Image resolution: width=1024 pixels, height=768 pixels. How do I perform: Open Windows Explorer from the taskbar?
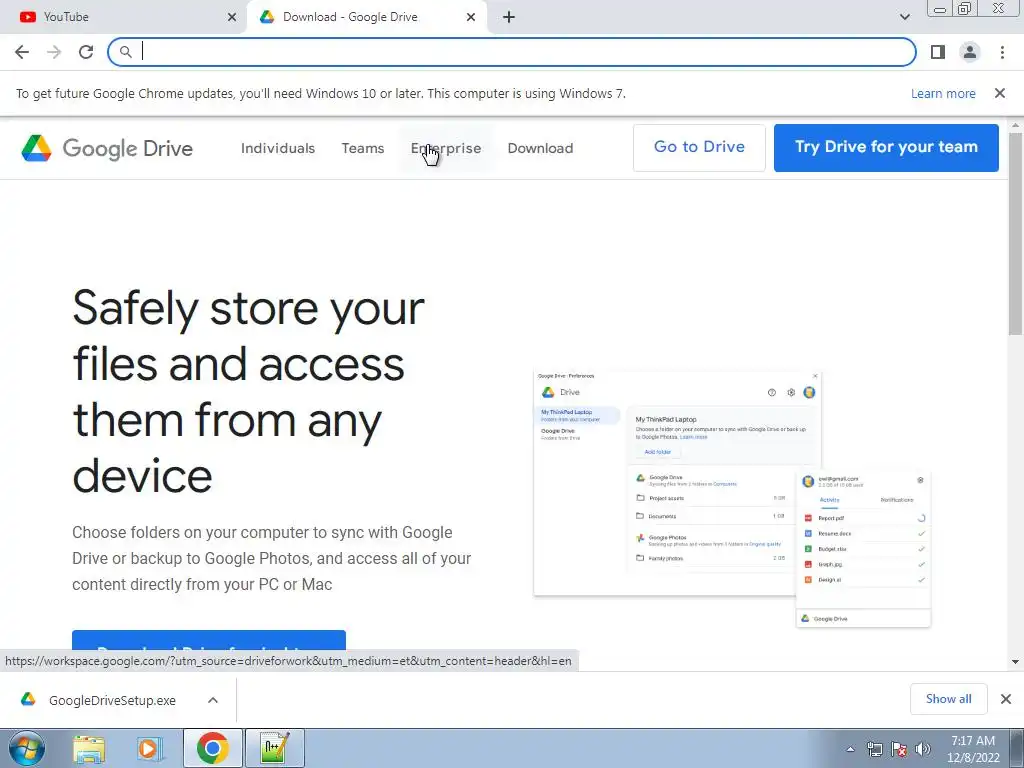pyautogui.click(x=89, y=748)
